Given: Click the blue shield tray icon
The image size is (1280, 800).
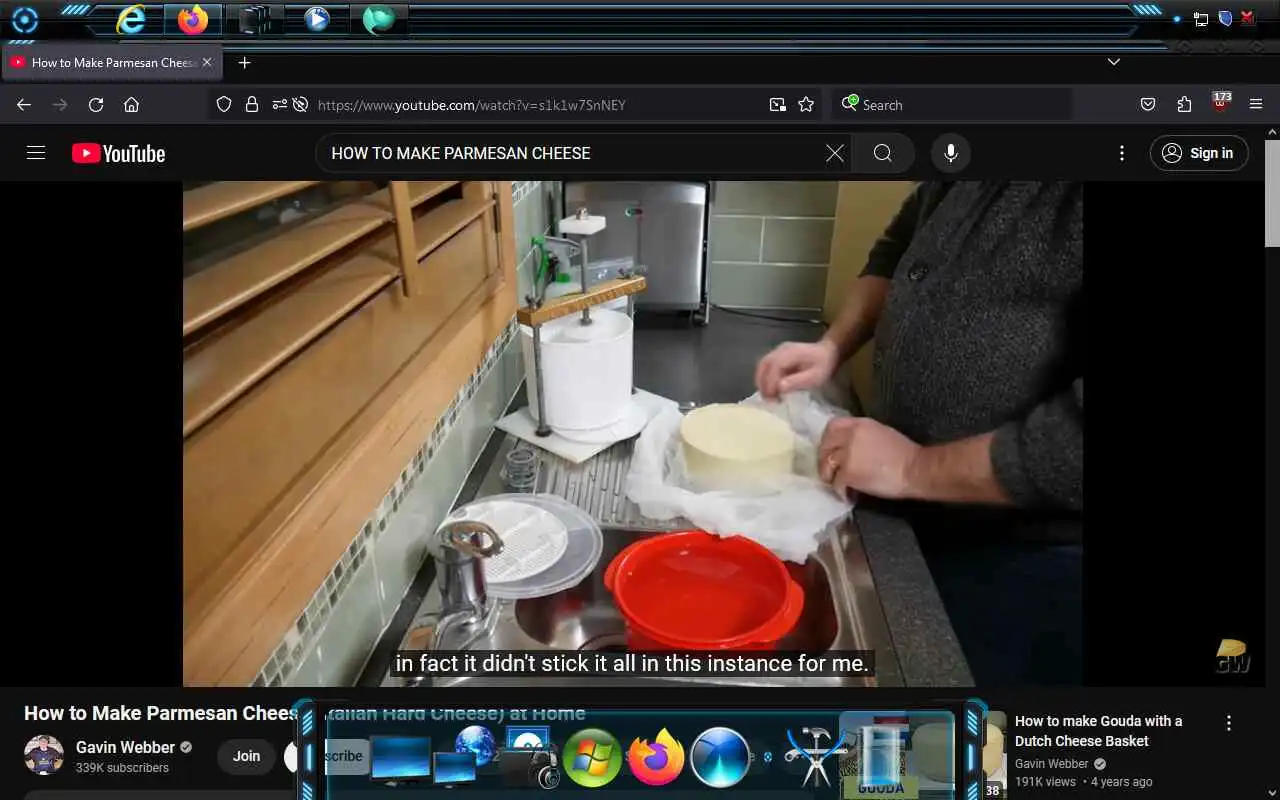Looking at the screenshot, I should click(1224, 19).
